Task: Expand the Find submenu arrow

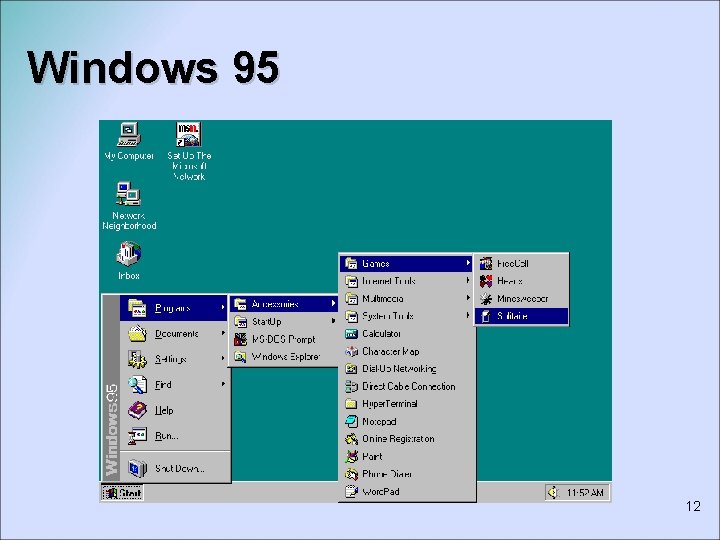Action: pos(223,384)
